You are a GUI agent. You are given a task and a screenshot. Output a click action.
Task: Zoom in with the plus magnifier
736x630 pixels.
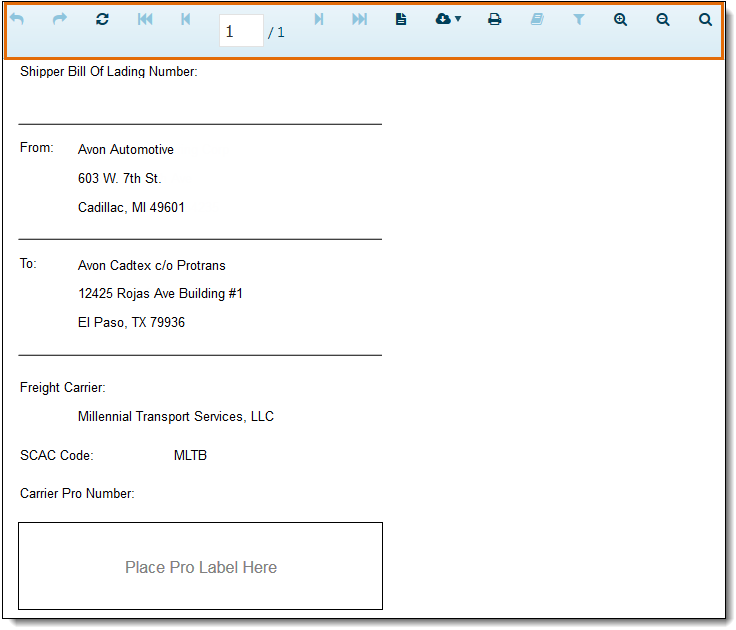pyautogui.click(x=621, y=19)
